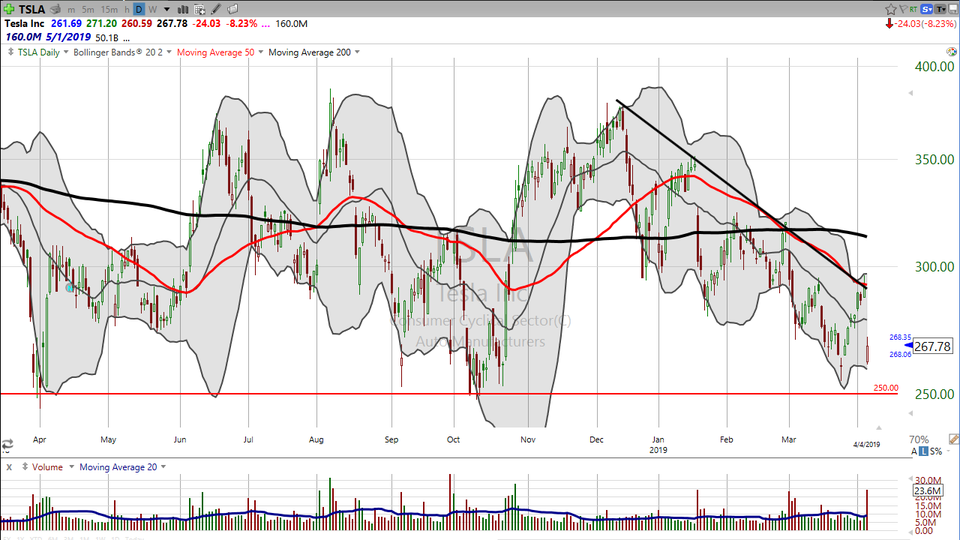
Task: Click the up-down arrows beside TSLA Daily
Action: [x=10, y=52]
